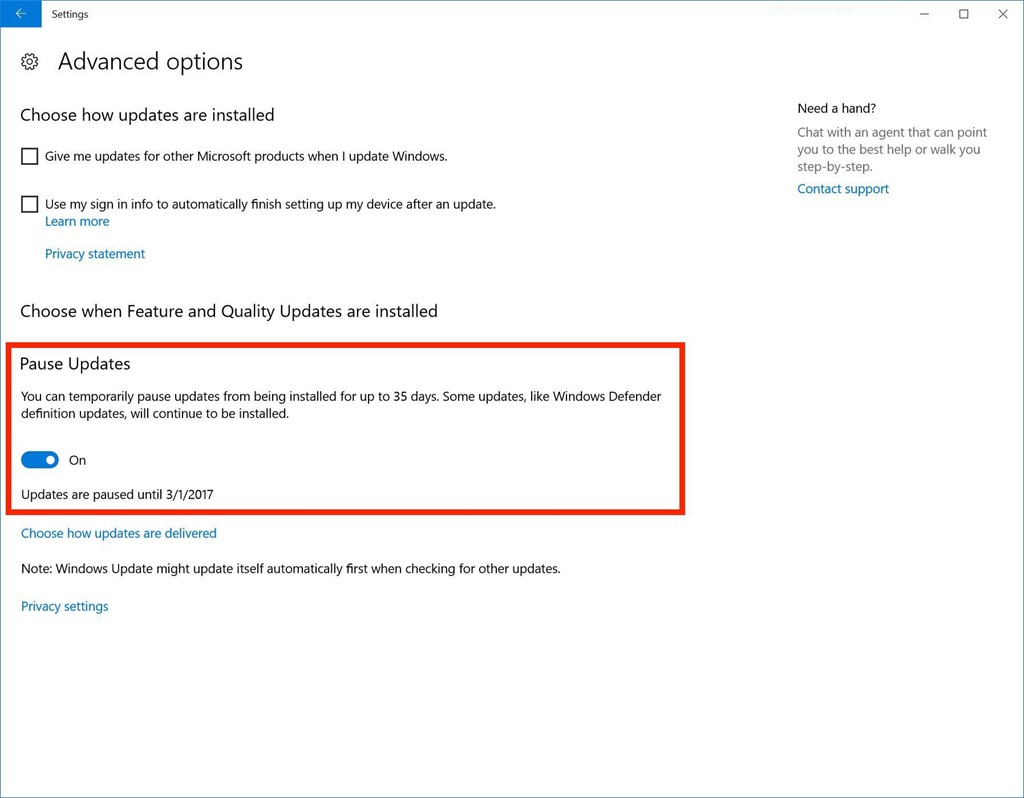Check 'Give me updates for other Microsoft products'
This screenshot has width=1024, height=798.
pyautogui.click(x=29, y=156)
